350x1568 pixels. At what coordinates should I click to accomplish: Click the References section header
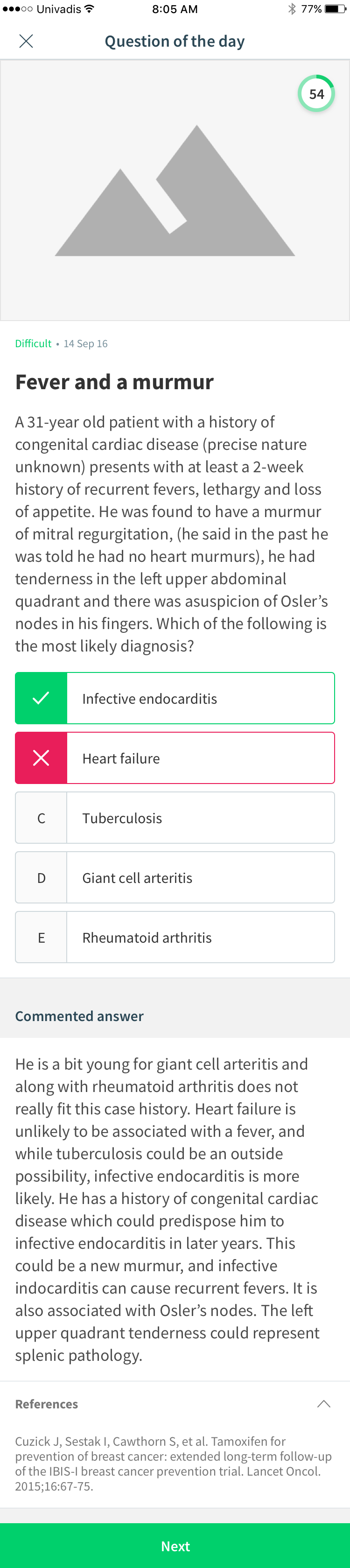coord(175,1404)
